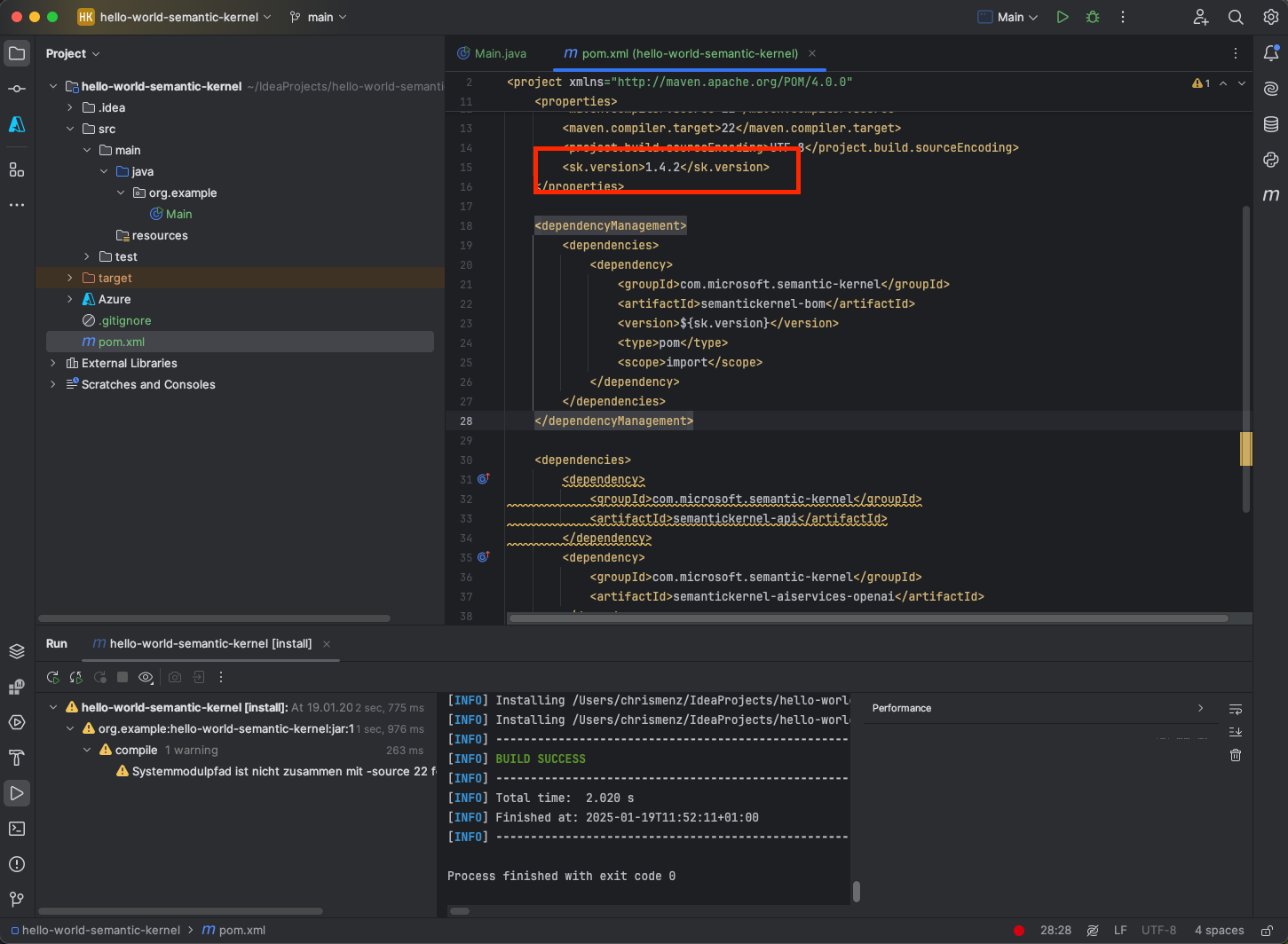
Task: Show more tool windows ellipsis in left sidebar
Action: pos(17,205)
